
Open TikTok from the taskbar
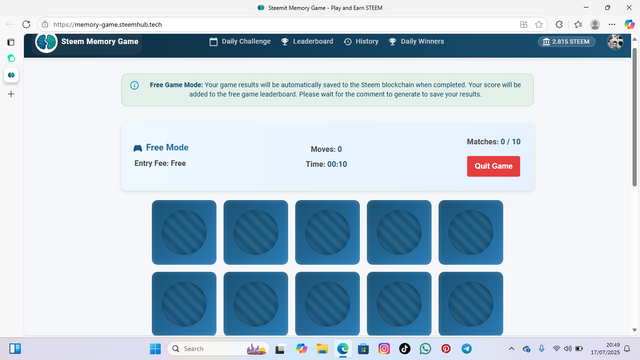[x=404, y=349]
